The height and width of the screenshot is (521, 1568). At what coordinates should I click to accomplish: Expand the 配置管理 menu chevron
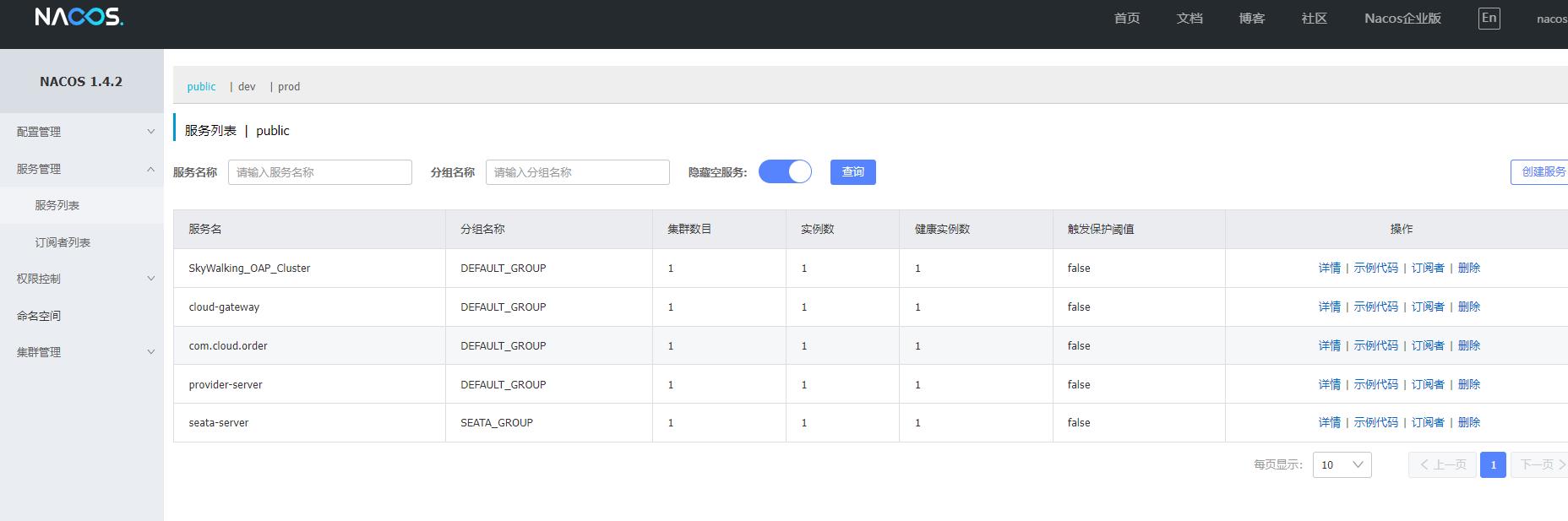[x=151, y=132]
